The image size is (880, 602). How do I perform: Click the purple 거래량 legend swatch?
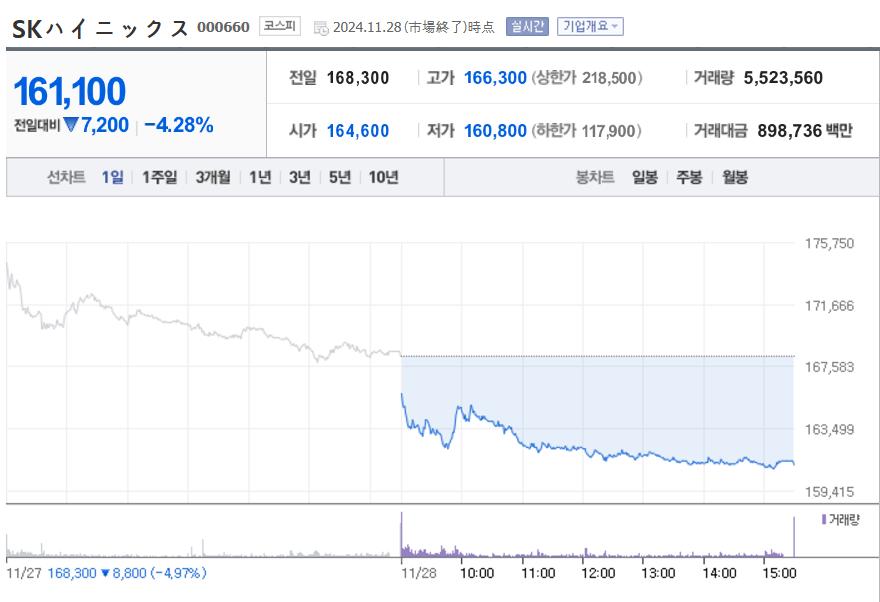pyautogui.click(x=824, y=520)
